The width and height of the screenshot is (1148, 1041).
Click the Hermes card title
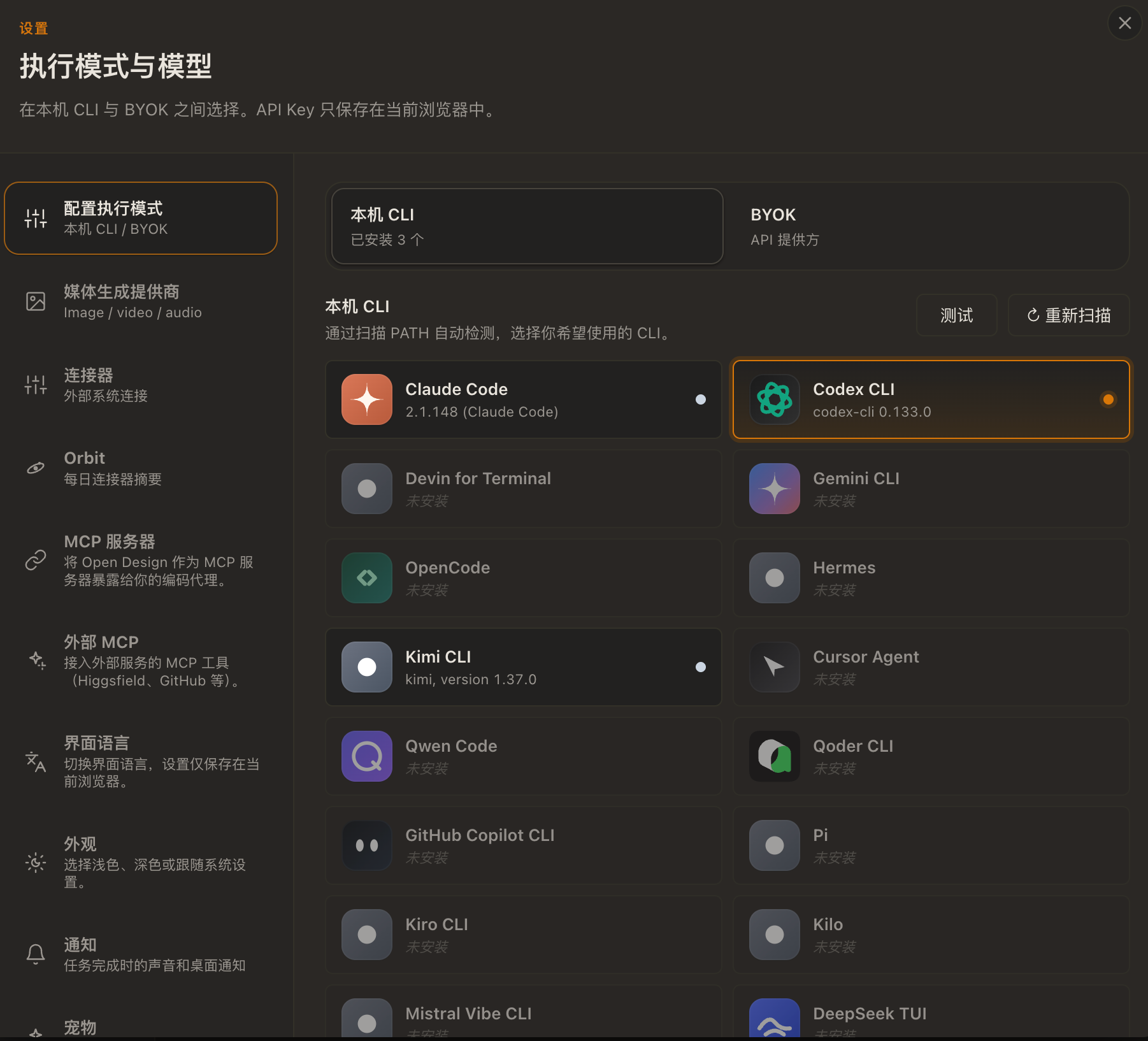[x=844, y=568]
